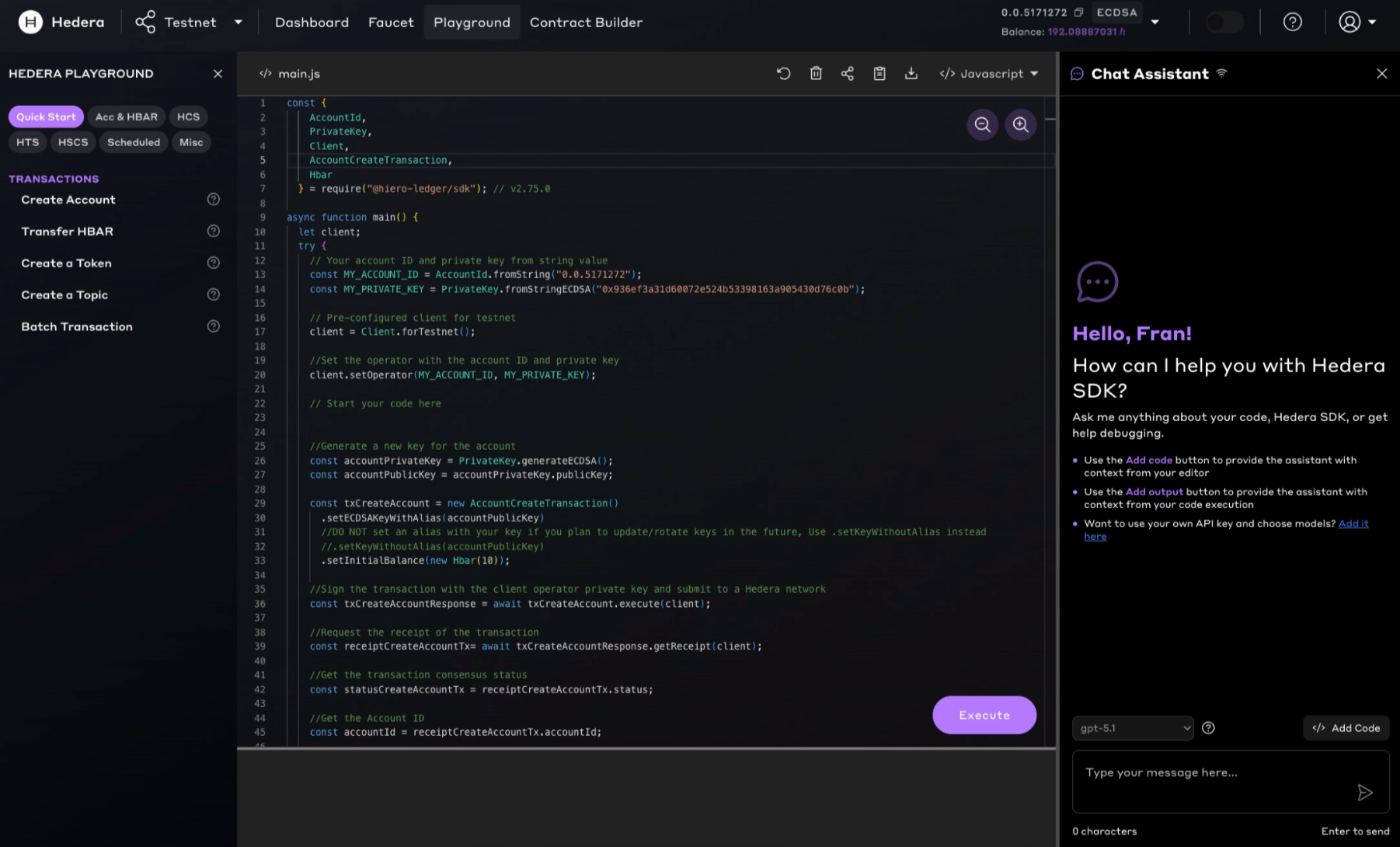Open the gpt-5.1 model selector

1132,728
